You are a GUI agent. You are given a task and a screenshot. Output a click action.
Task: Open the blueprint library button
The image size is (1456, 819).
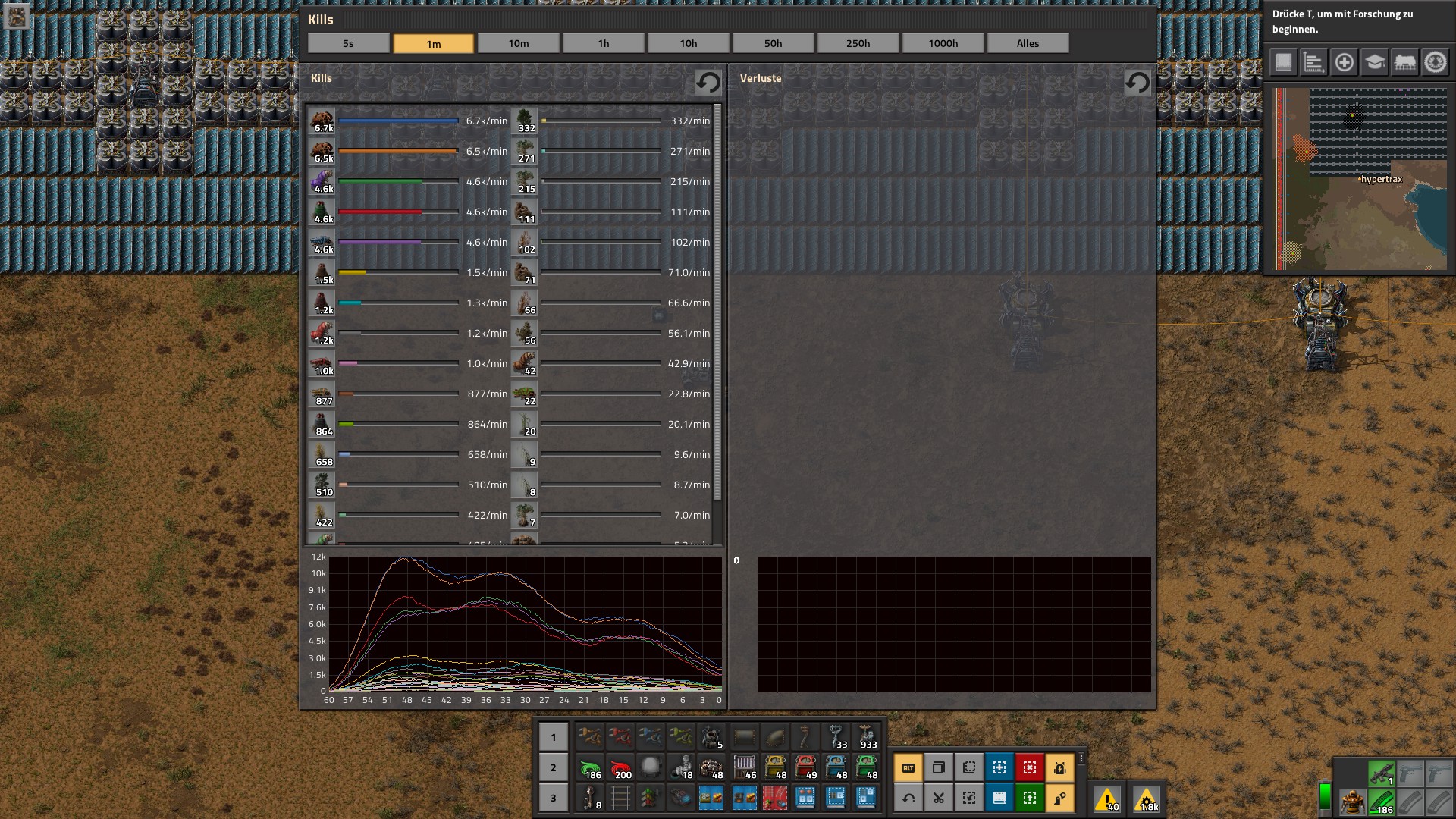click(x=1283, y=62)
